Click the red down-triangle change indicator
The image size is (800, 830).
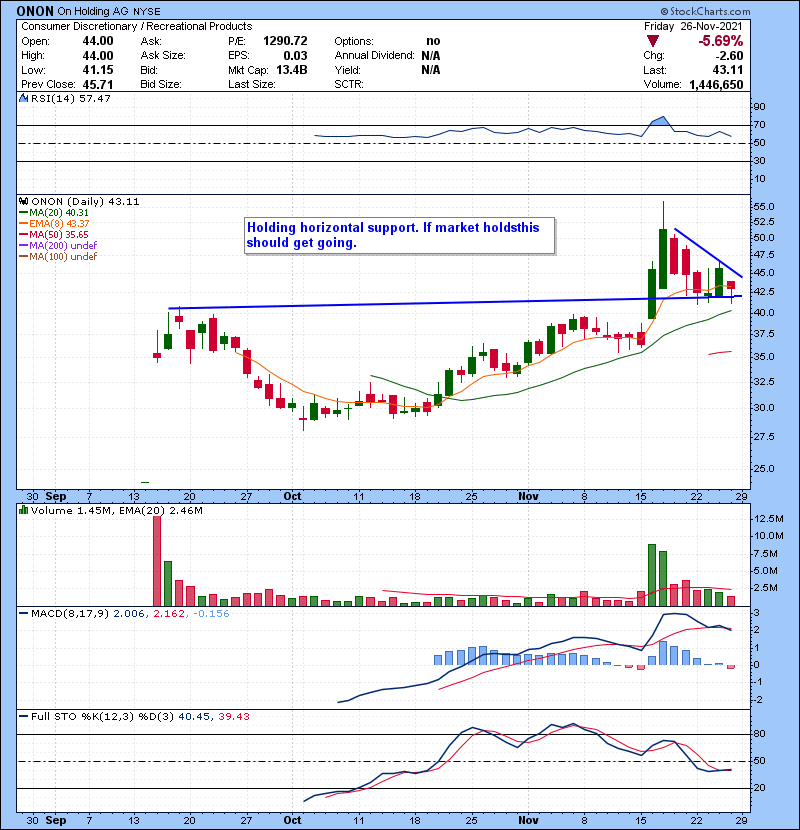point(653,41)
